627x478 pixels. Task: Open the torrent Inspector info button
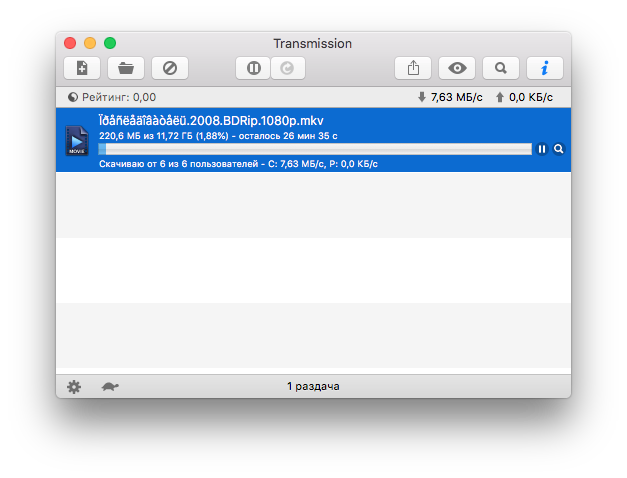(545, 68)
